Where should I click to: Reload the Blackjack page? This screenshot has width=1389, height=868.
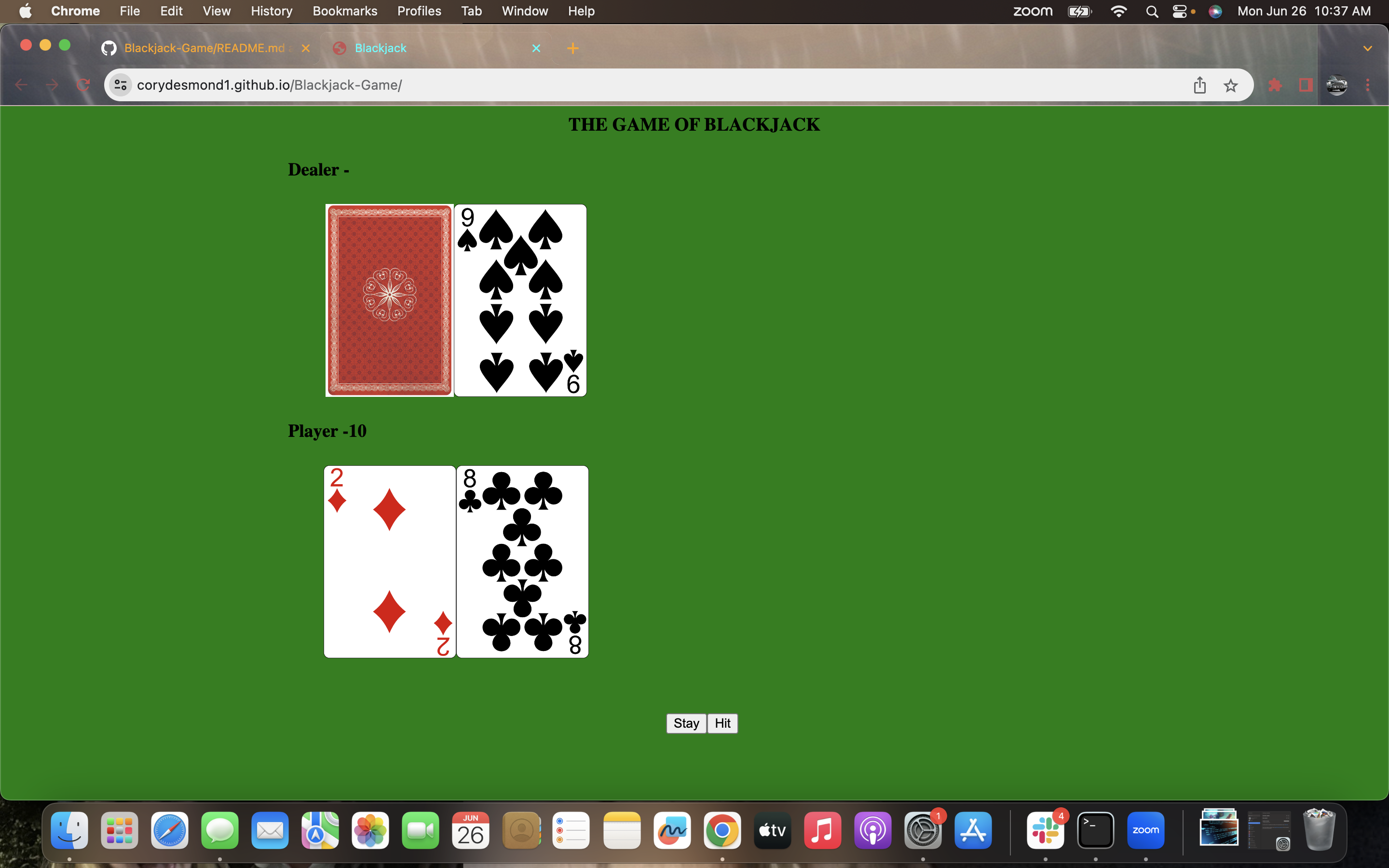pyautogui.click(x=83, y=84)
